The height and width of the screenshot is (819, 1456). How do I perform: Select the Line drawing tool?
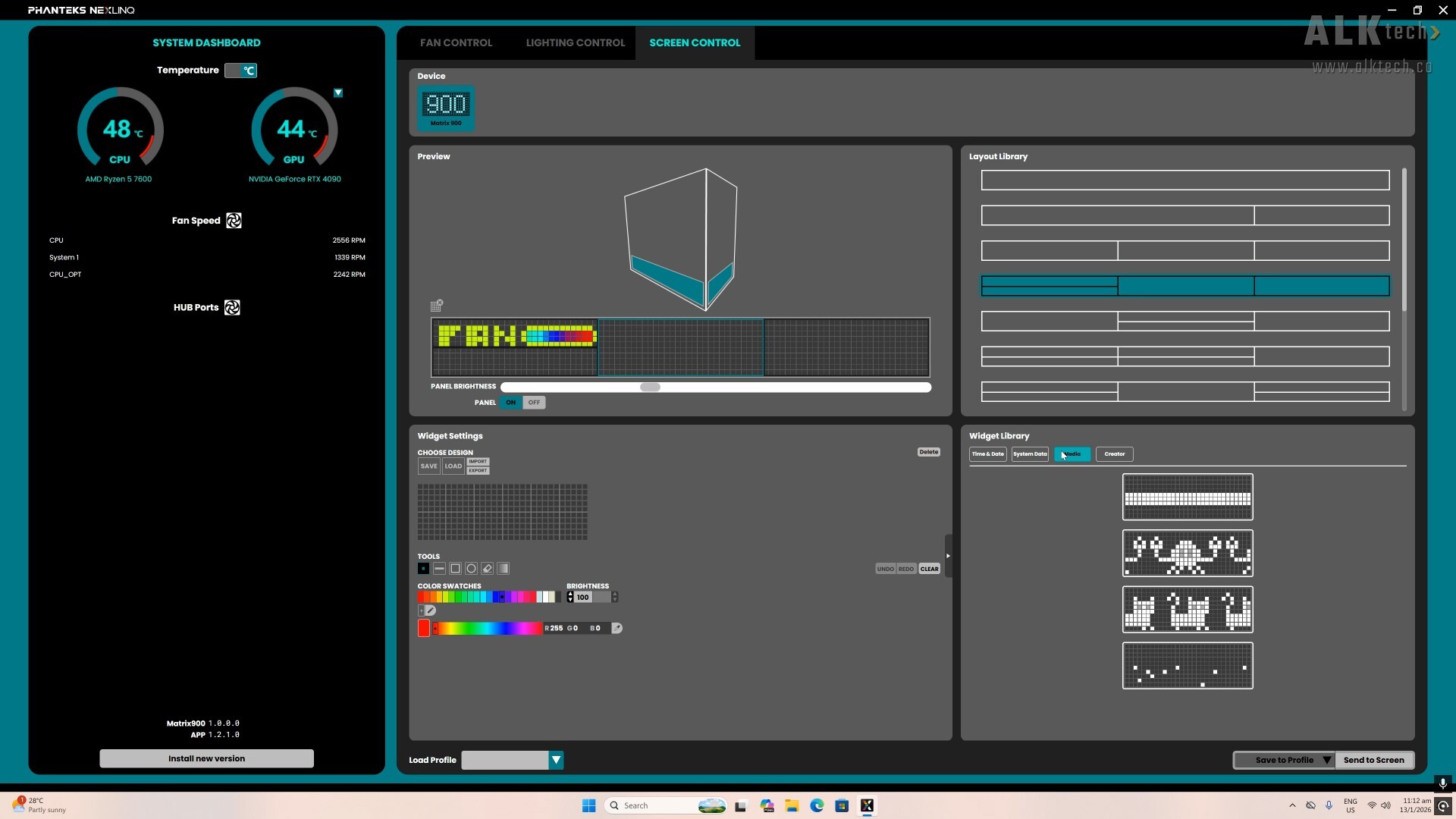click(x=440, y=569)
